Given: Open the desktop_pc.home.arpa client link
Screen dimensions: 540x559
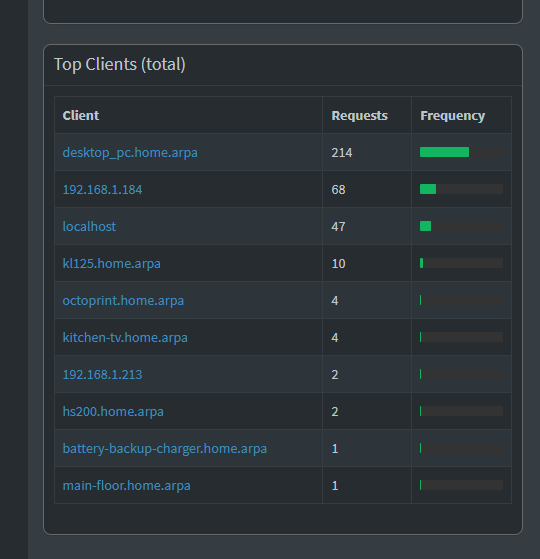Looking at the screenshot, I should tap(130, 153).
